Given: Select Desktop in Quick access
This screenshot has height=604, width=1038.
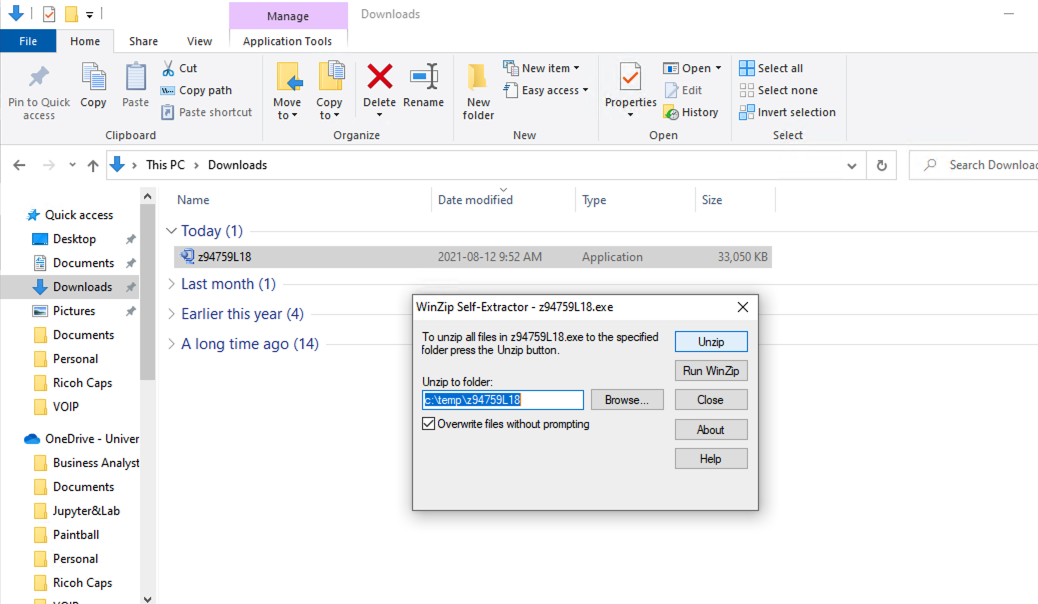Looking at the screenshot, I should (x=74, y=239).
